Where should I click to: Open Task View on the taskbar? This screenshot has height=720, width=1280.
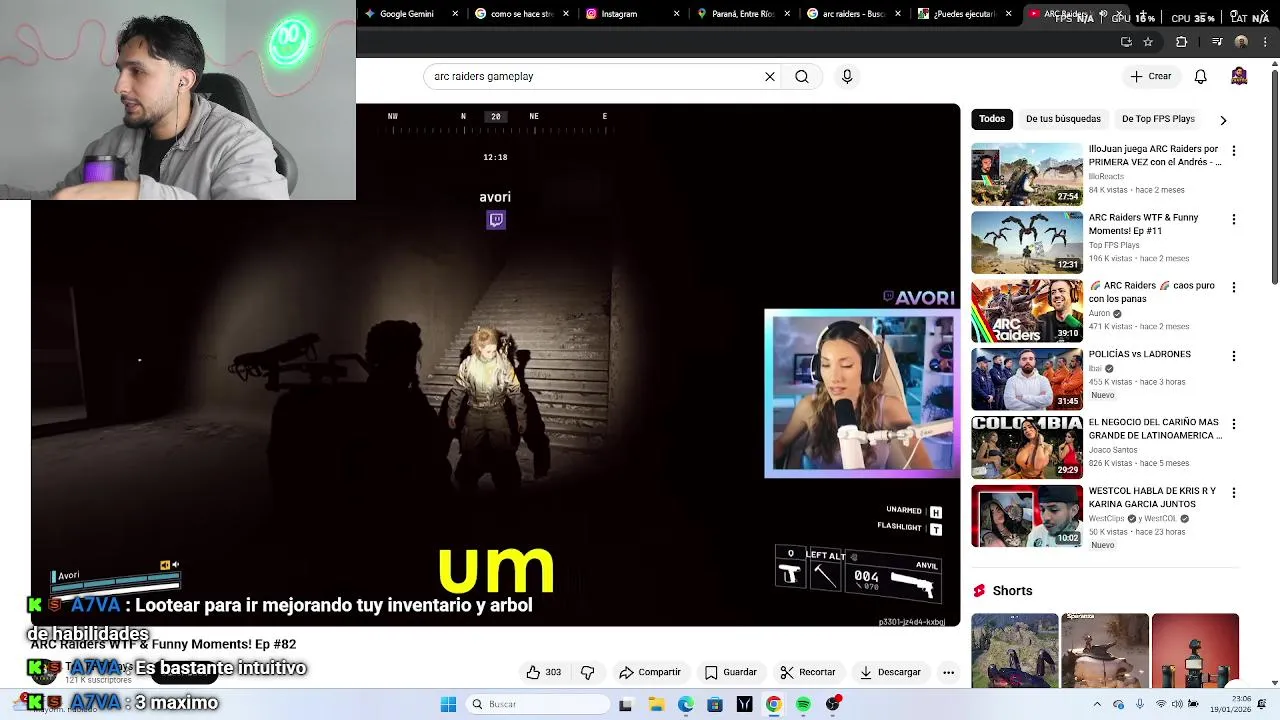625,704
